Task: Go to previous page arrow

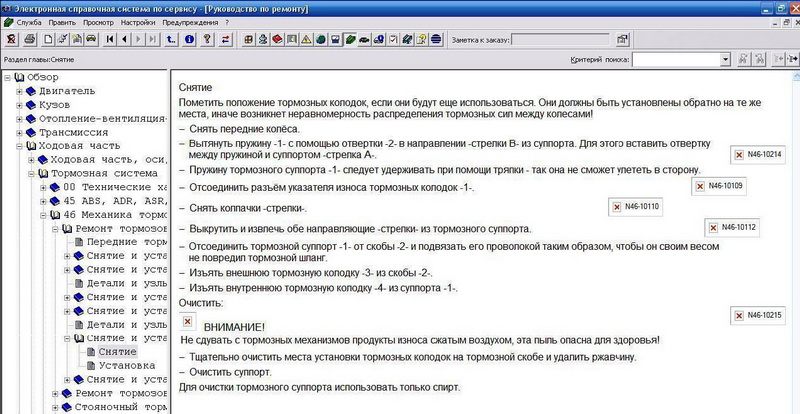Action: pyautogui.click(x=124, y=39)
